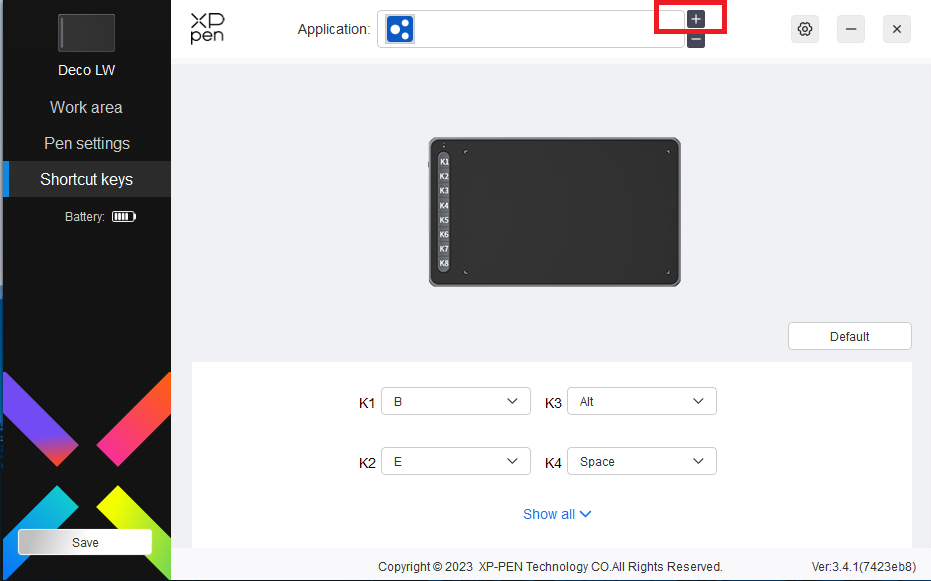Expand the K2 dropdown set to E
Image resolution: width=931 pixels, height=581 pixels.
[455, 461]
